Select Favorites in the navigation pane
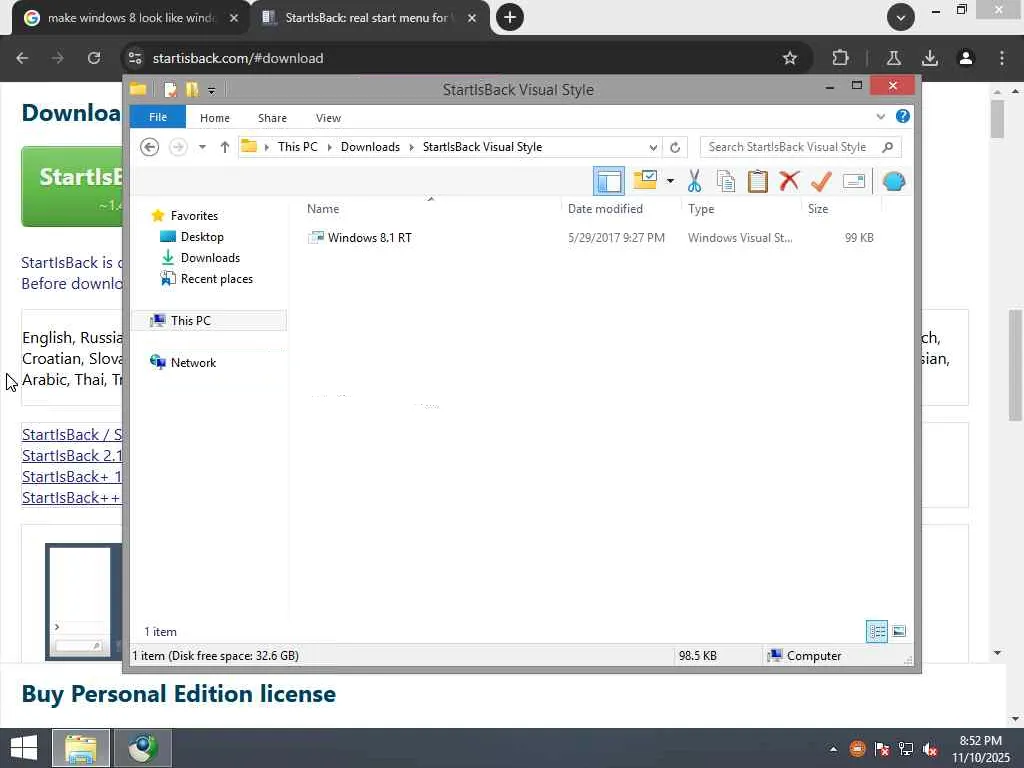 pyautogui.click(x=194, y=216)
